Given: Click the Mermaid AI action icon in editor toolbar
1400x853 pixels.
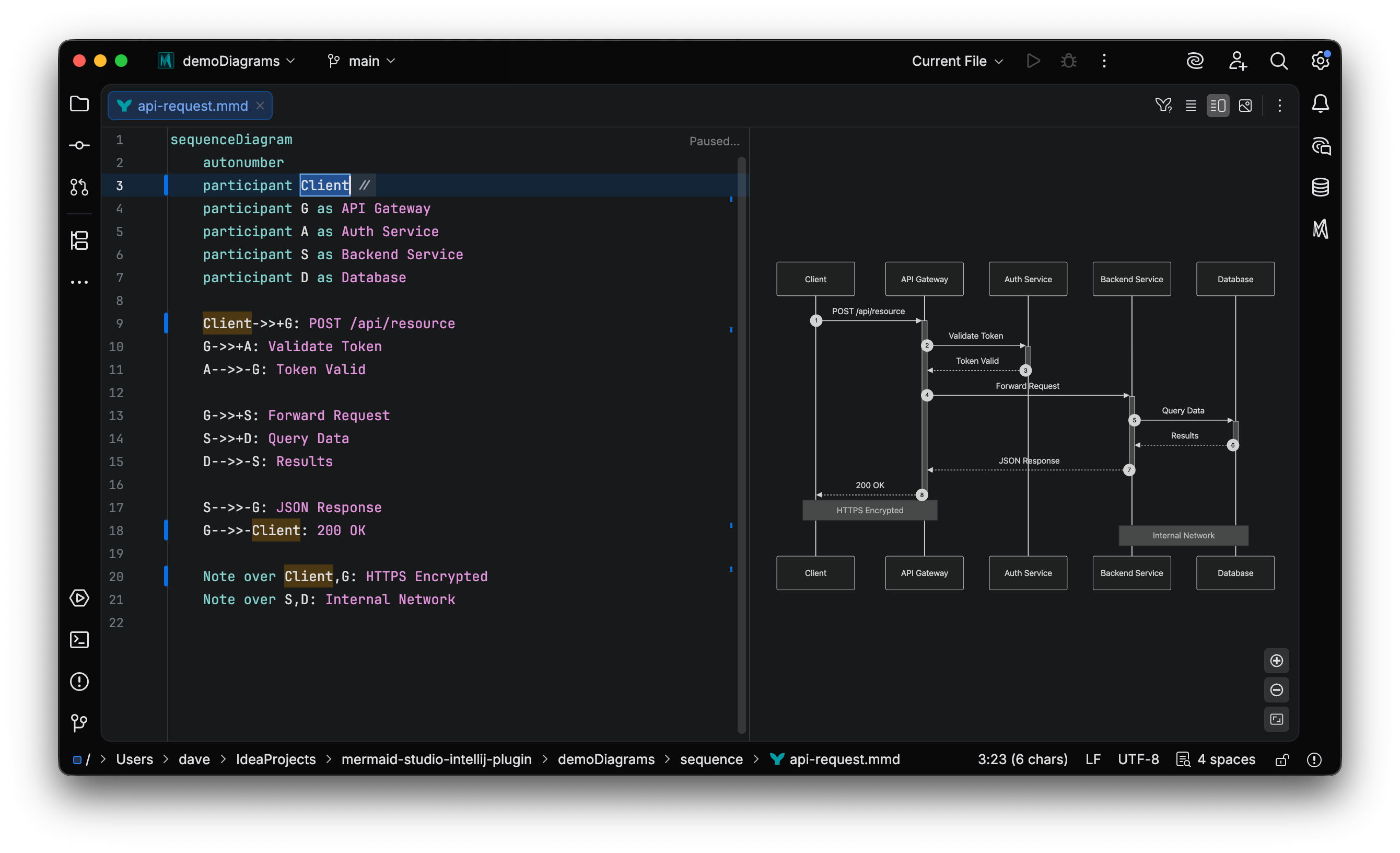Looking at the screenshot, I should tap(1163, 105).
